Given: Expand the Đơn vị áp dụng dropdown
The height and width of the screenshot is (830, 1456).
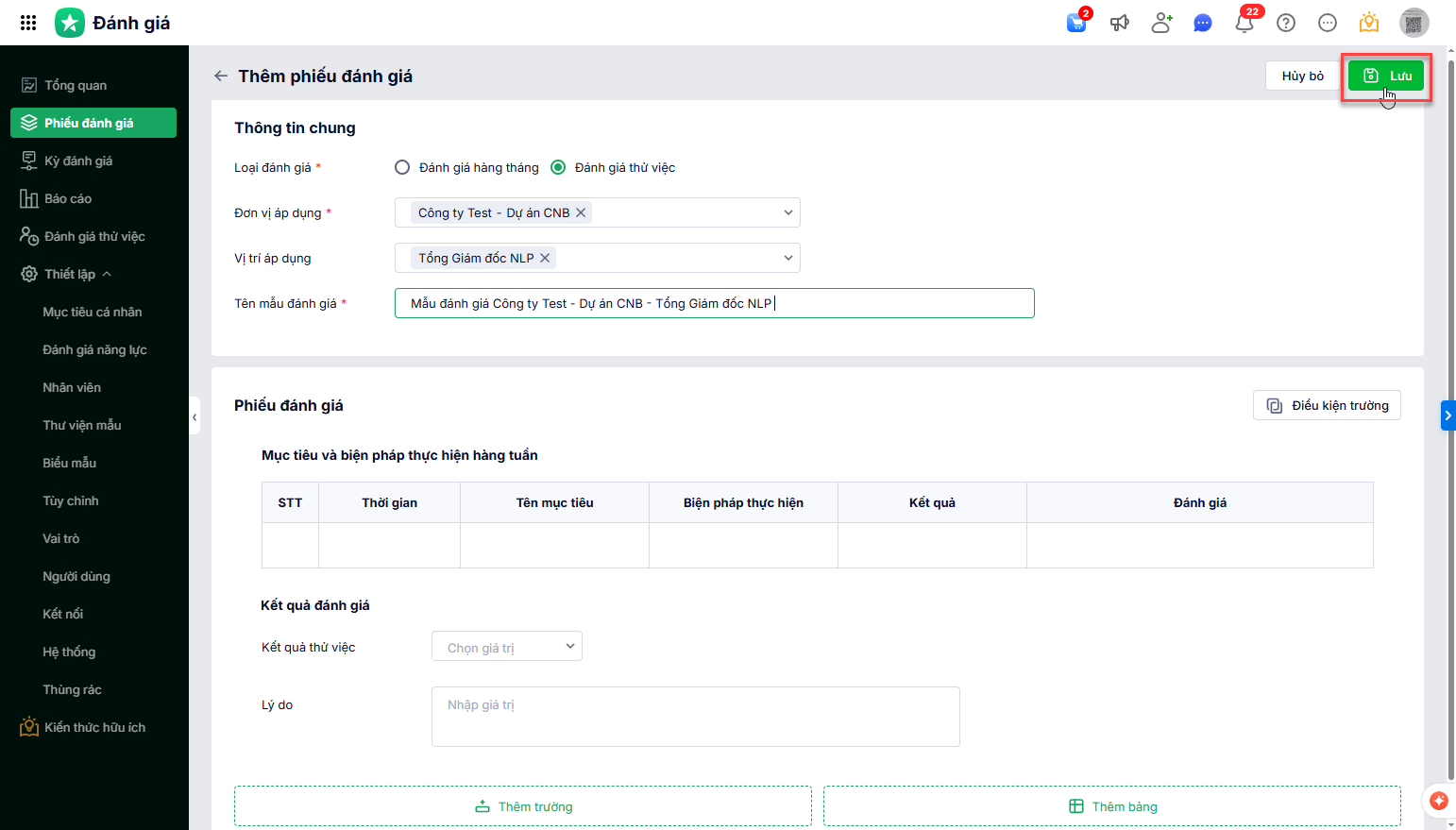Looking at the screenshot, I should [787, 212].
